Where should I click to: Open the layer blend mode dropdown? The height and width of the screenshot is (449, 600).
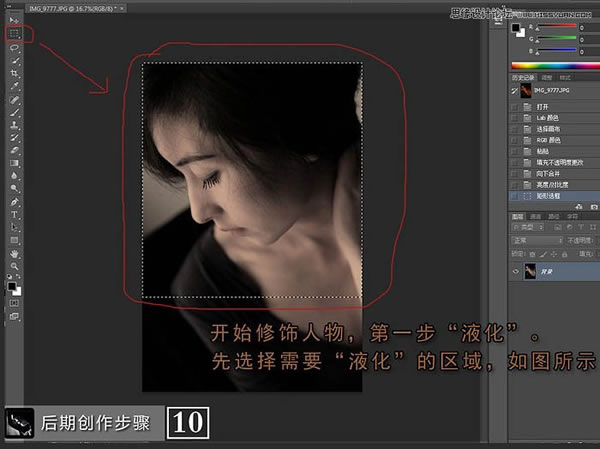(x=535, y=241)
